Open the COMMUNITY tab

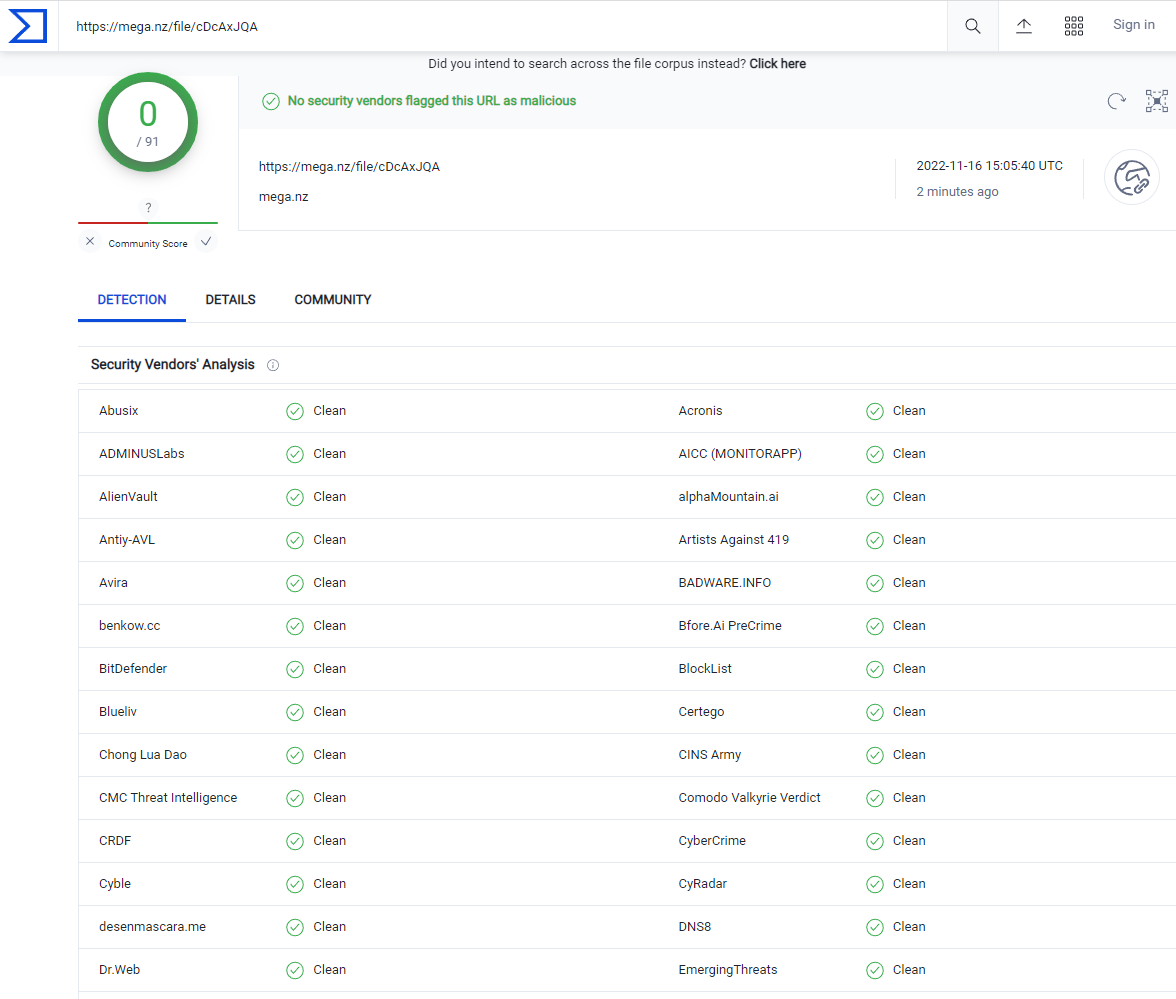click(x=333, y=300)
